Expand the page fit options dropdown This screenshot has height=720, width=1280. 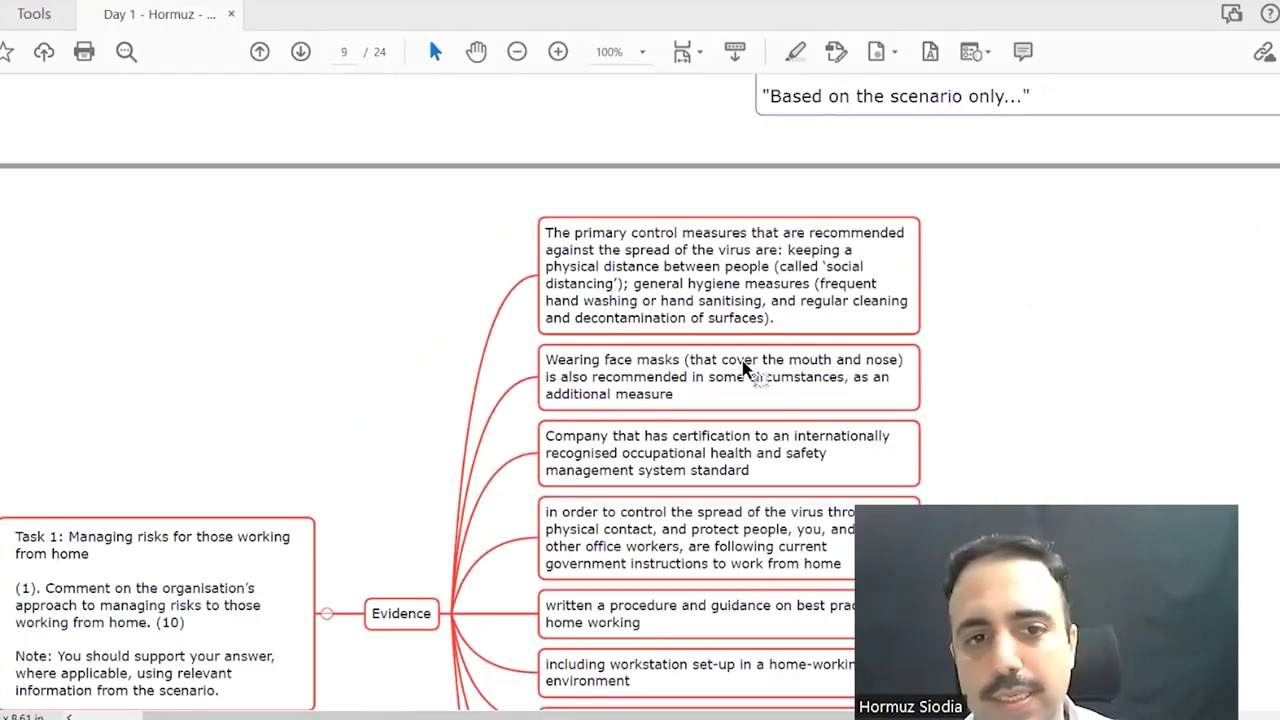click(700, 52)
